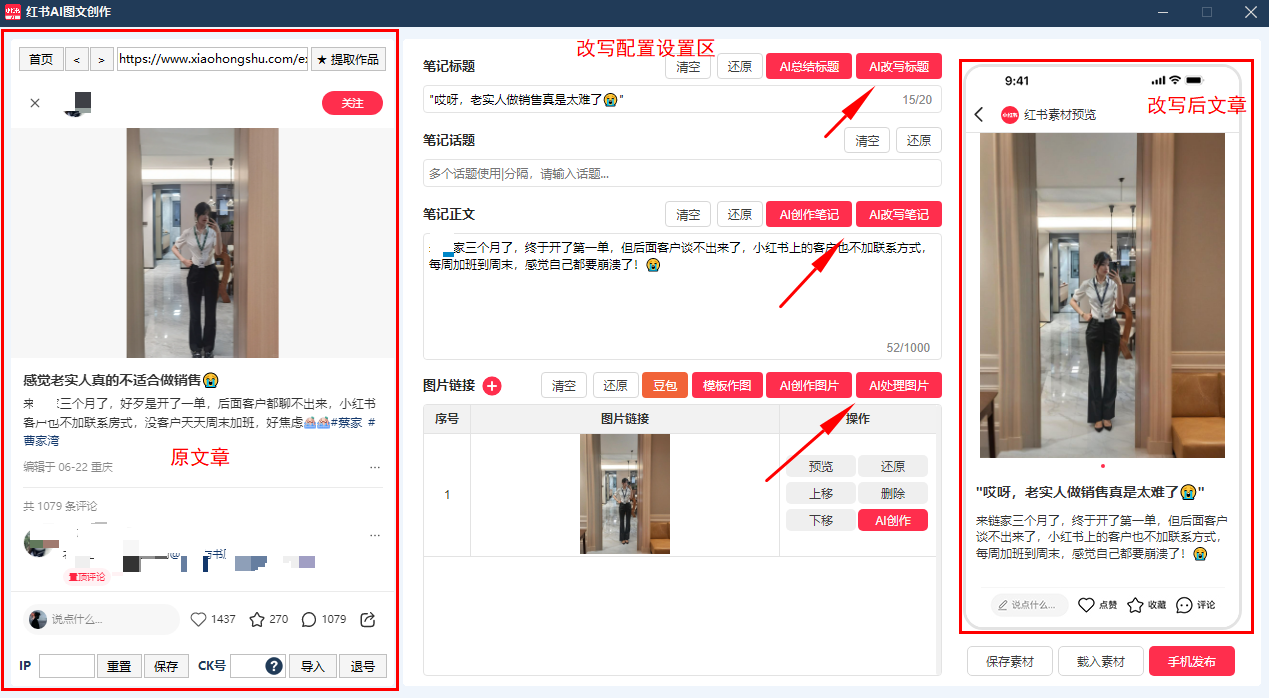Switch to 首页 home
Image resolution: width=1269 pixels, height=698 pixels.
tap(41, 58)
